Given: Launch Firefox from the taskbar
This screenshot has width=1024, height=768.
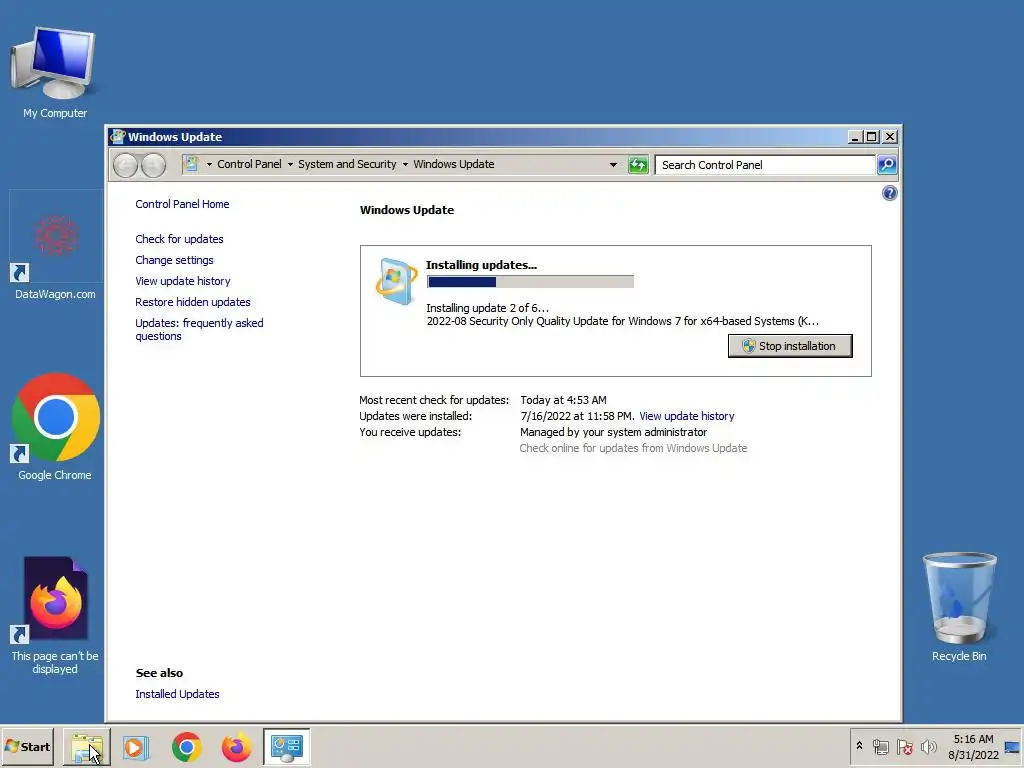Looking at the screenshot, I should click(x=236, y=747).
